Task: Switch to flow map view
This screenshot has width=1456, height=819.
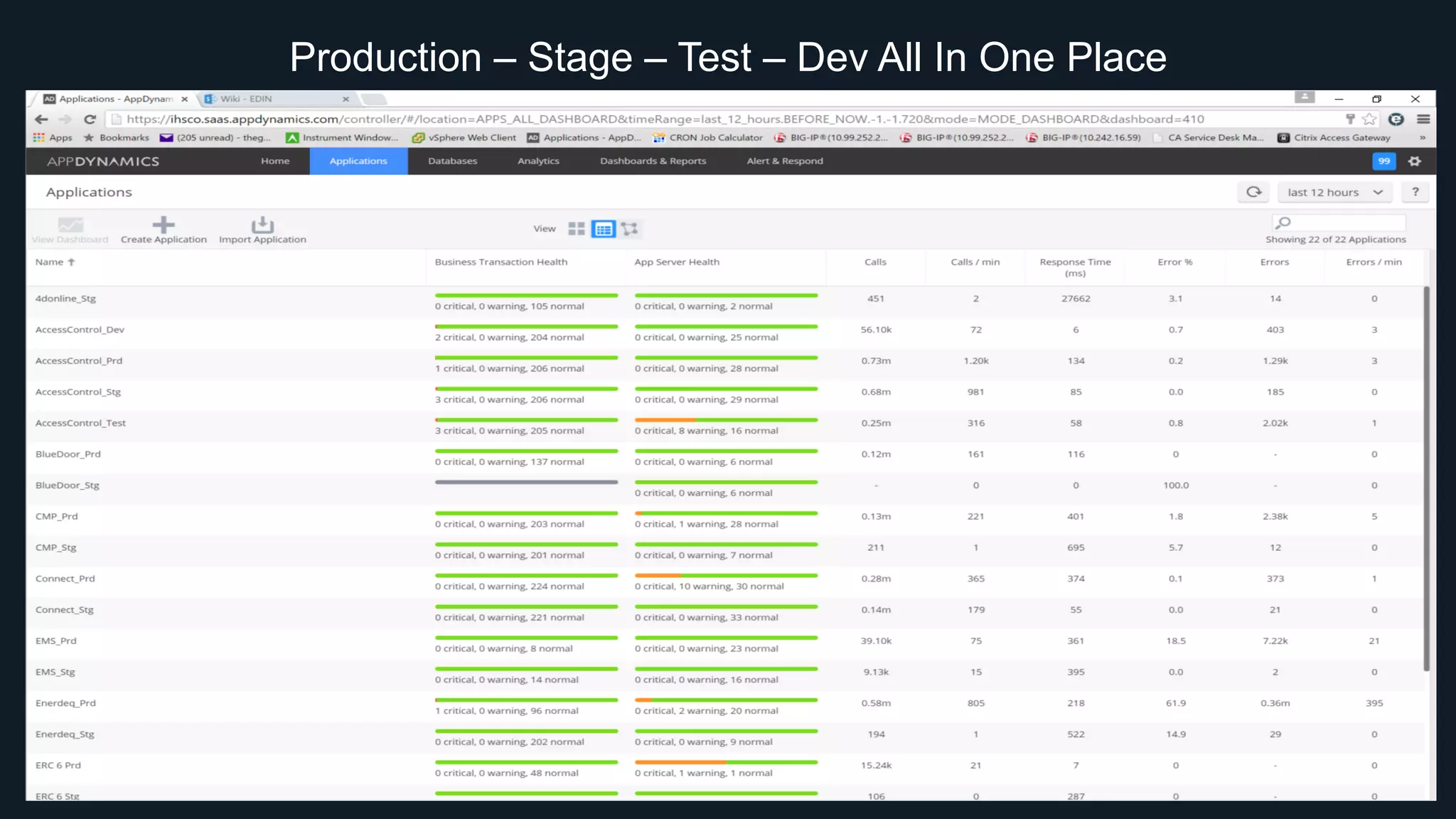Action: pyautogui.click(x=629, y=229)
